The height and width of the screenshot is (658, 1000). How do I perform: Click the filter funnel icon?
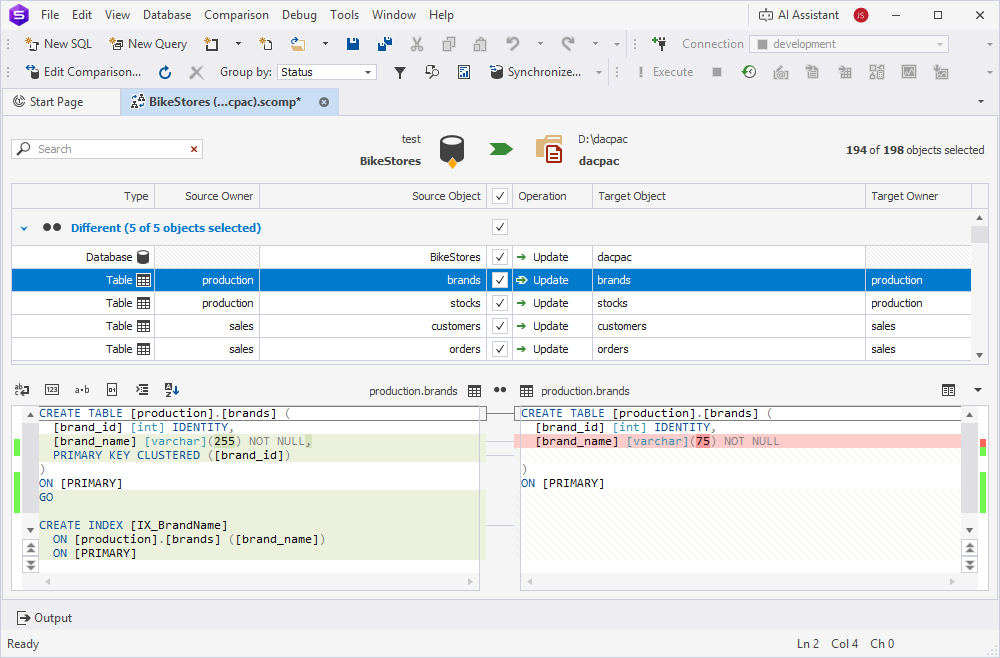(400, 72)
